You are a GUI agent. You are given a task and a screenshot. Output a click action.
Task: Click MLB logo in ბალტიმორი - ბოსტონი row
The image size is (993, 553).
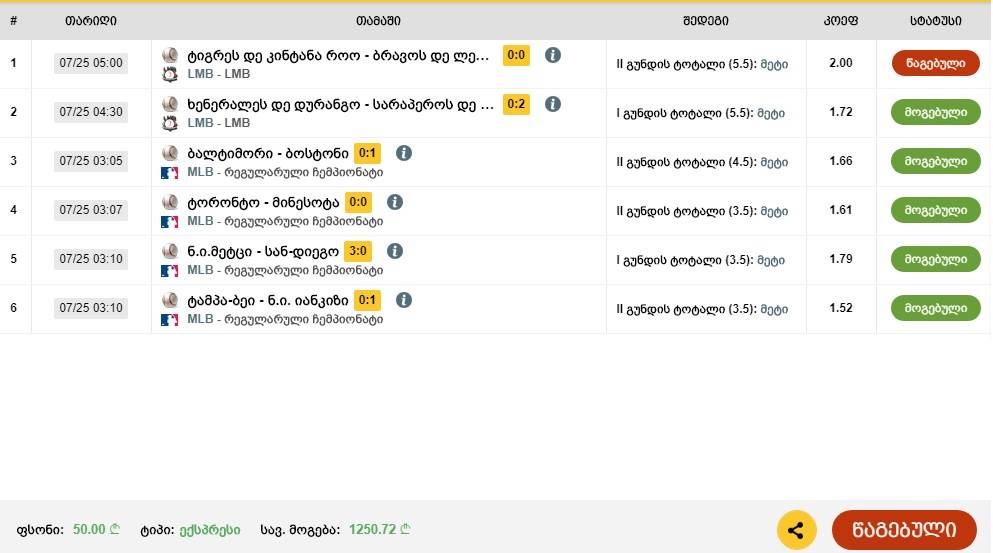click(x=170, y=173)
